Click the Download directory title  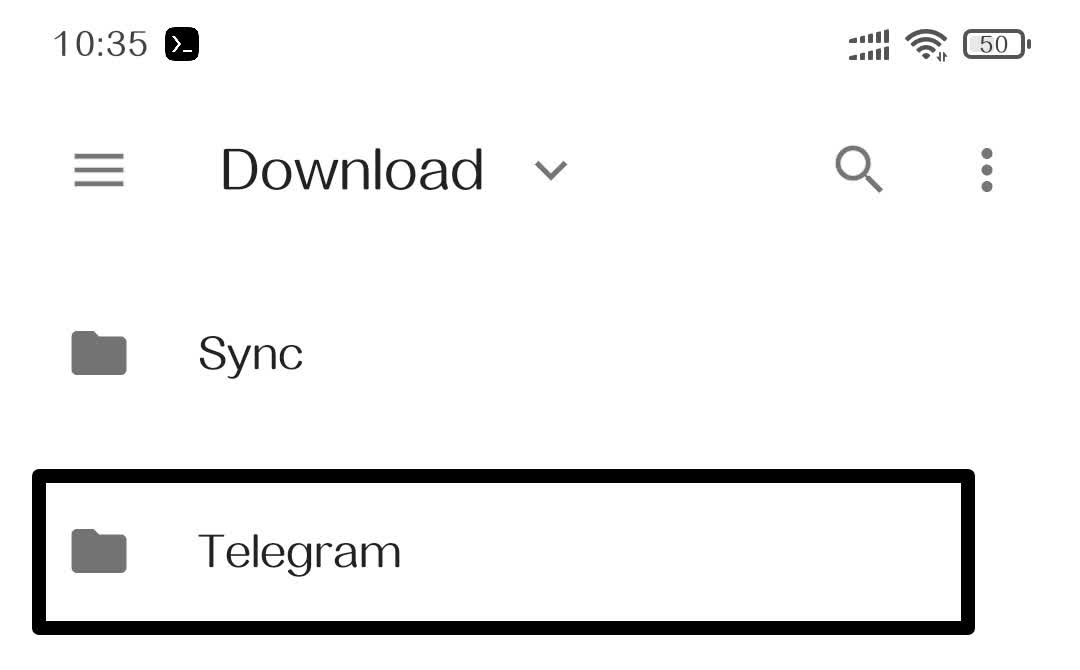pyautogui.click(x=352, y=170)
